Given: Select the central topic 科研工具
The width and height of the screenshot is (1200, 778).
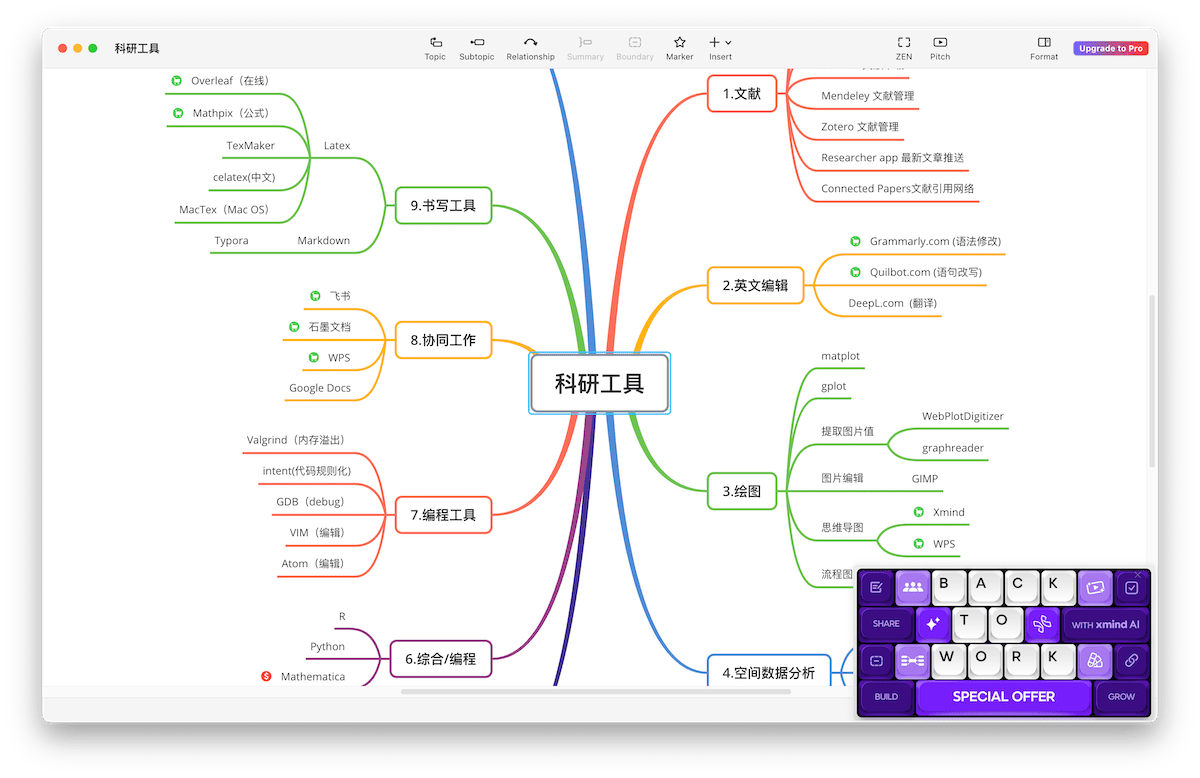Looking at the screenshot, I should click(x=599, y=383).
